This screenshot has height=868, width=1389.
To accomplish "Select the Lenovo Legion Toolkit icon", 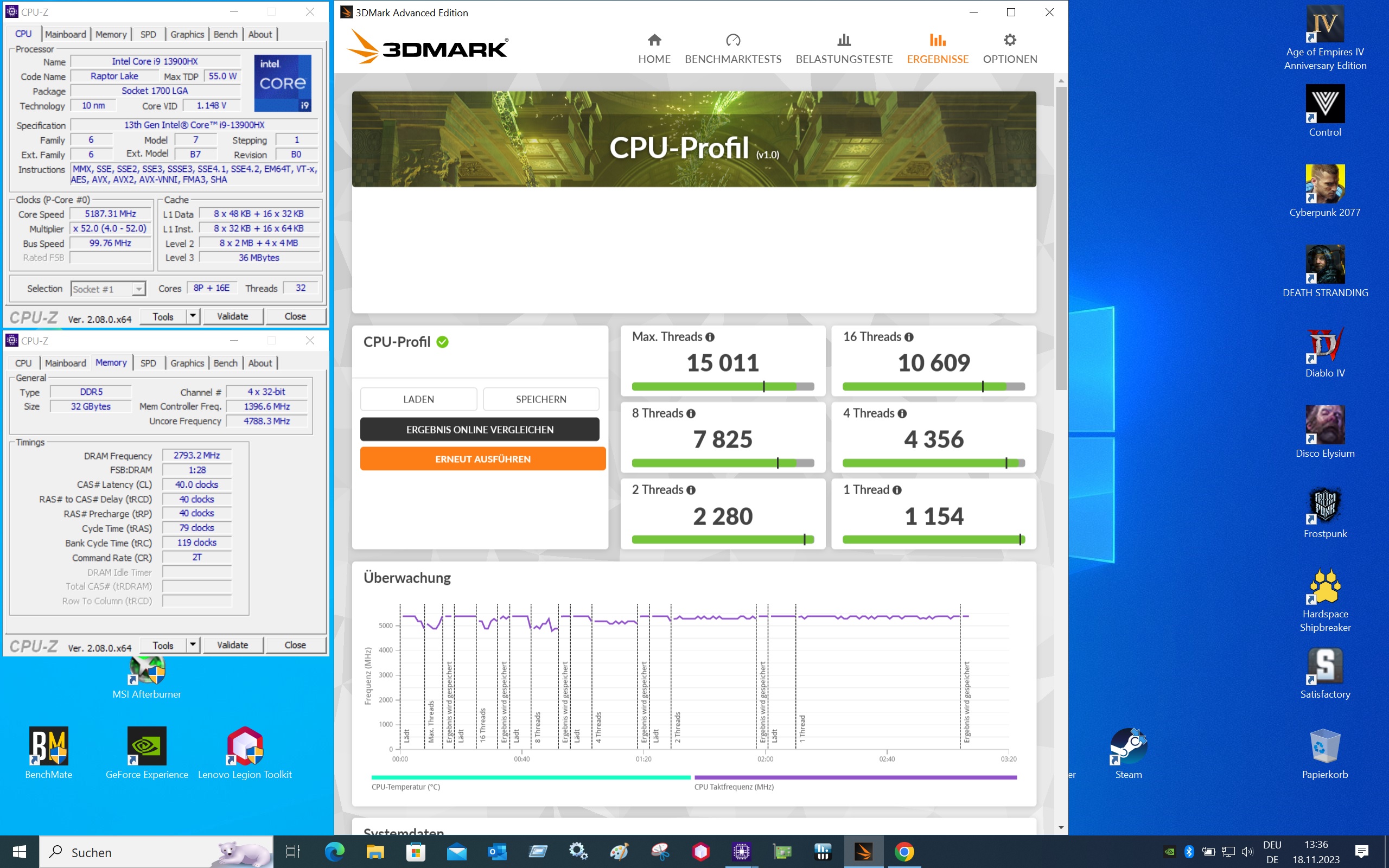I will [x=245, y=754].
